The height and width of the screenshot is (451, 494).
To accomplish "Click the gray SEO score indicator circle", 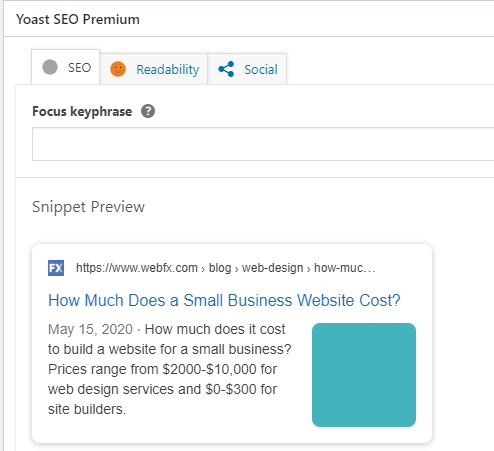I will click(x=50, y=67).
